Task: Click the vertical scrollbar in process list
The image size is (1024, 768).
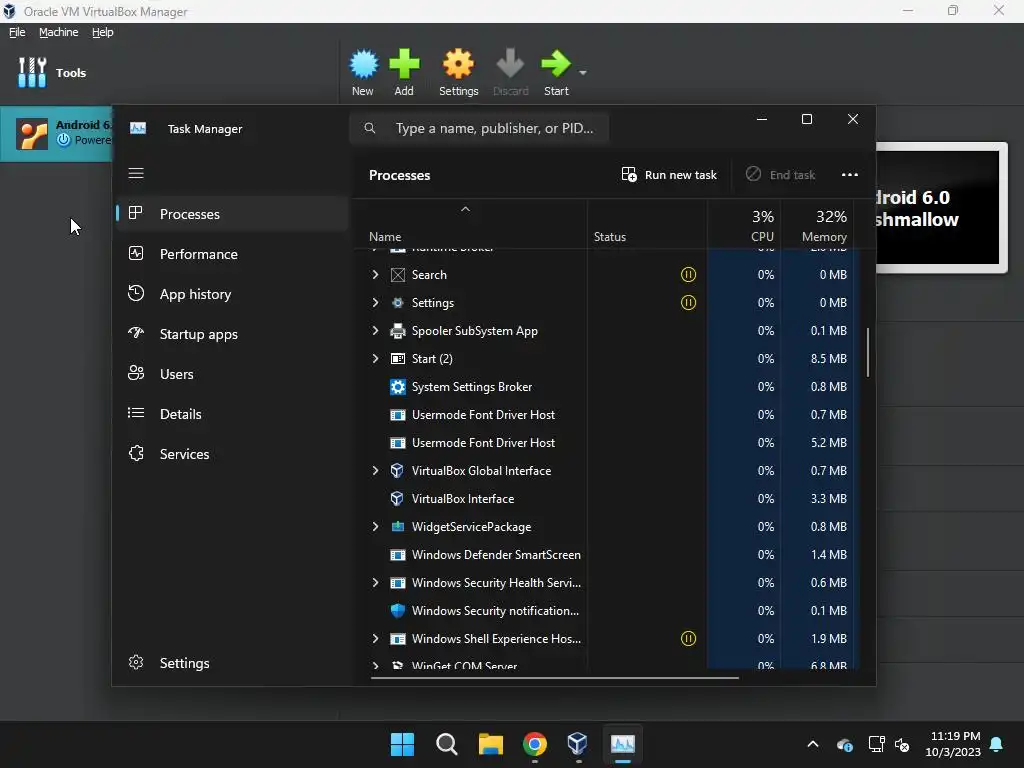Action: 868,353
